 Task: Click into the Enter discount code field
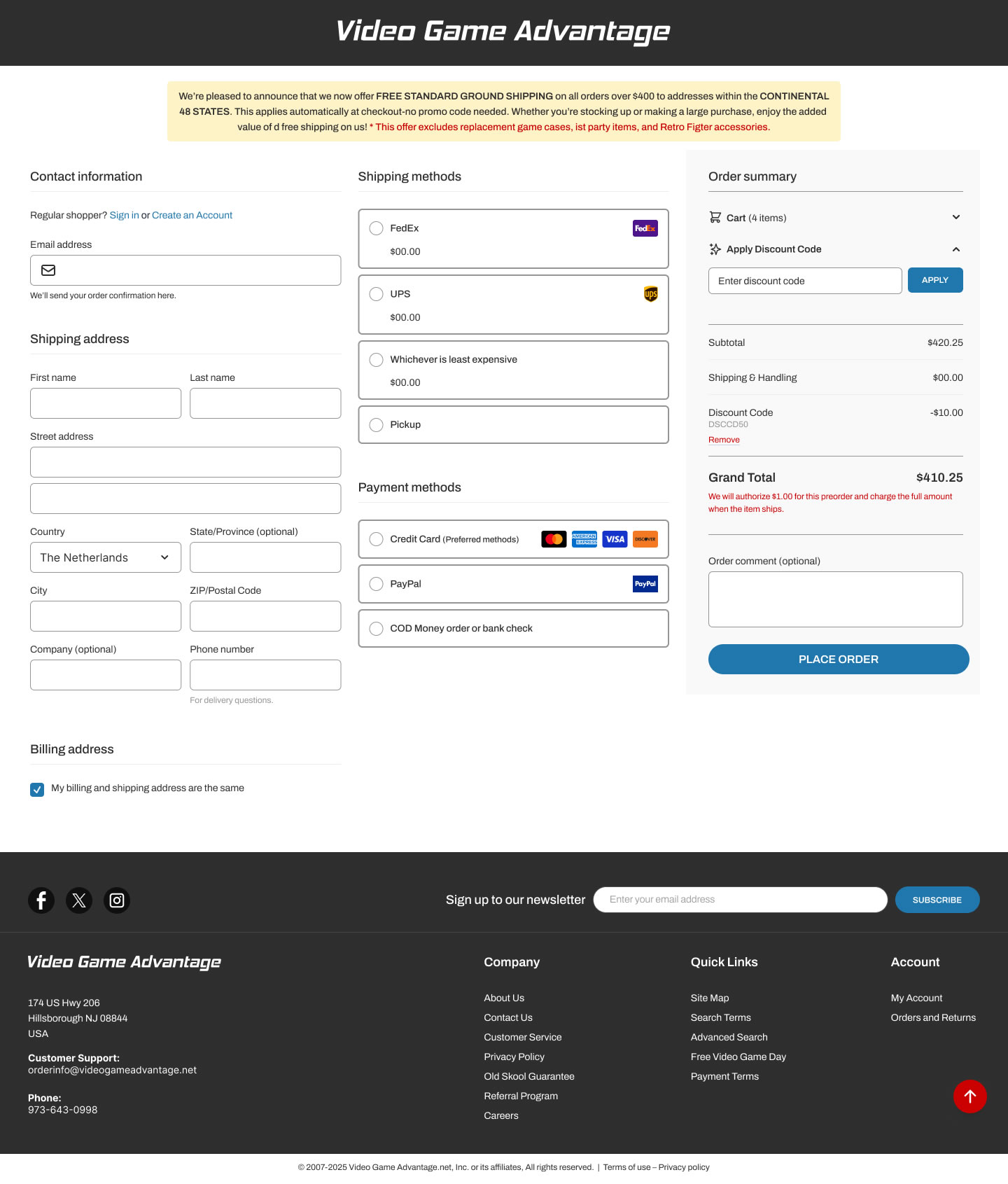(805, 281)
